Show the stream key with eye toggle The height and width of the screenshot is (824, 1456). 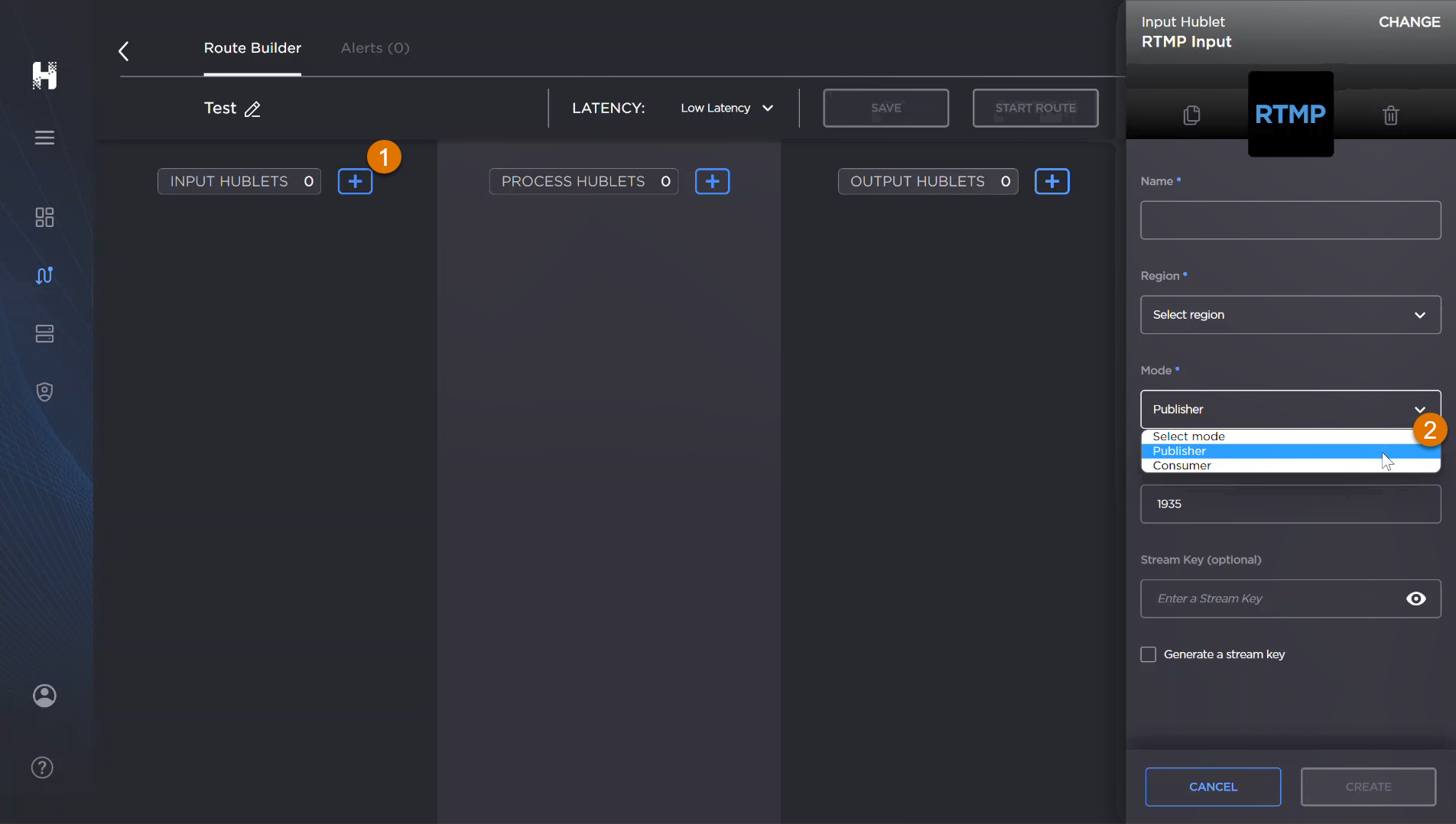pyautogui.click(x=1415, y=599)
